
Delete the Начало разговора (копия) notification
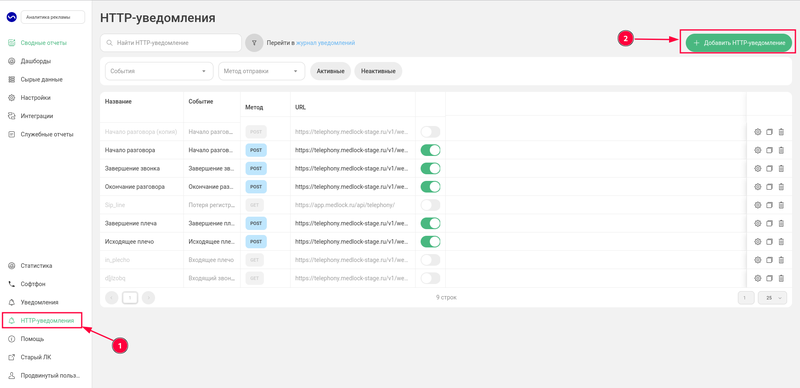click(781, 132)
